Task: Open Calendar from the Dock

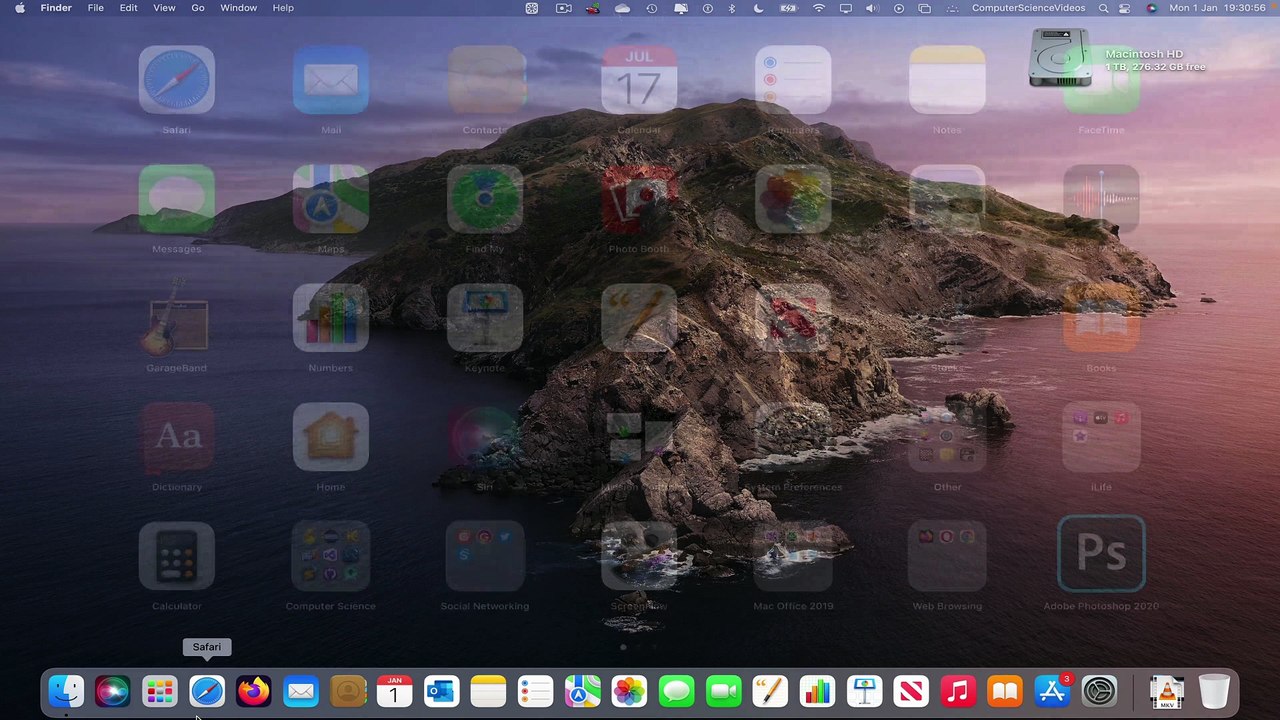Action: 395,691
